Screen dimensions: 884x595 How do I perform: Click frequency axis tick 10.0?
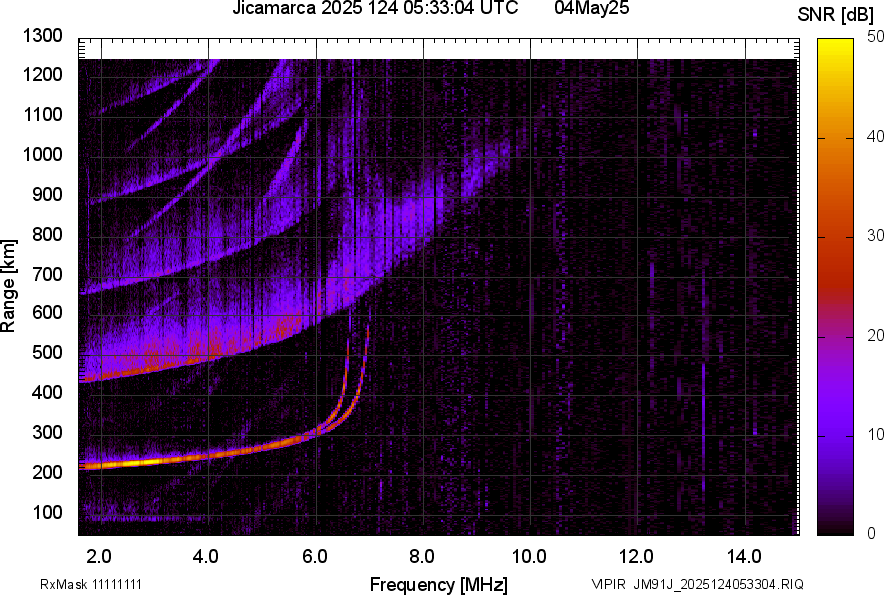coord(529,557)
